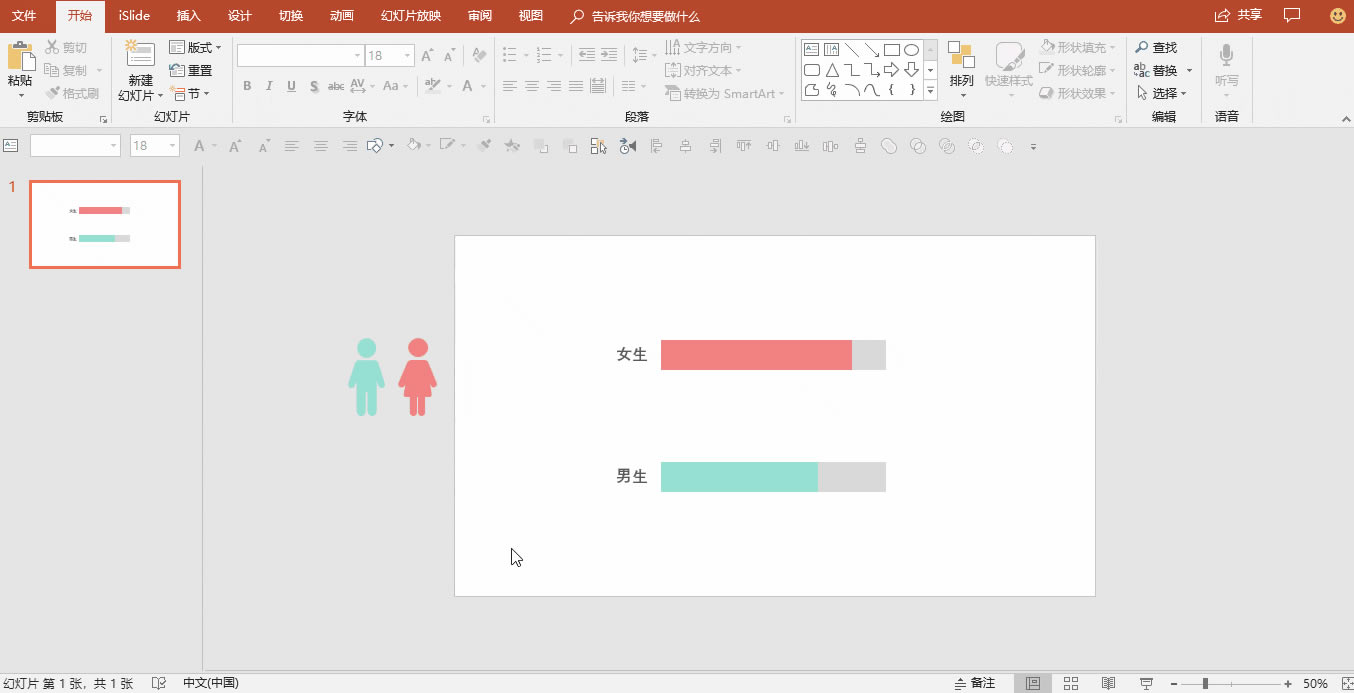The width and height of the screenshot is (1354, 693).
Task: Switch to slide sorter view
Action: click(x=1071, y=683)
